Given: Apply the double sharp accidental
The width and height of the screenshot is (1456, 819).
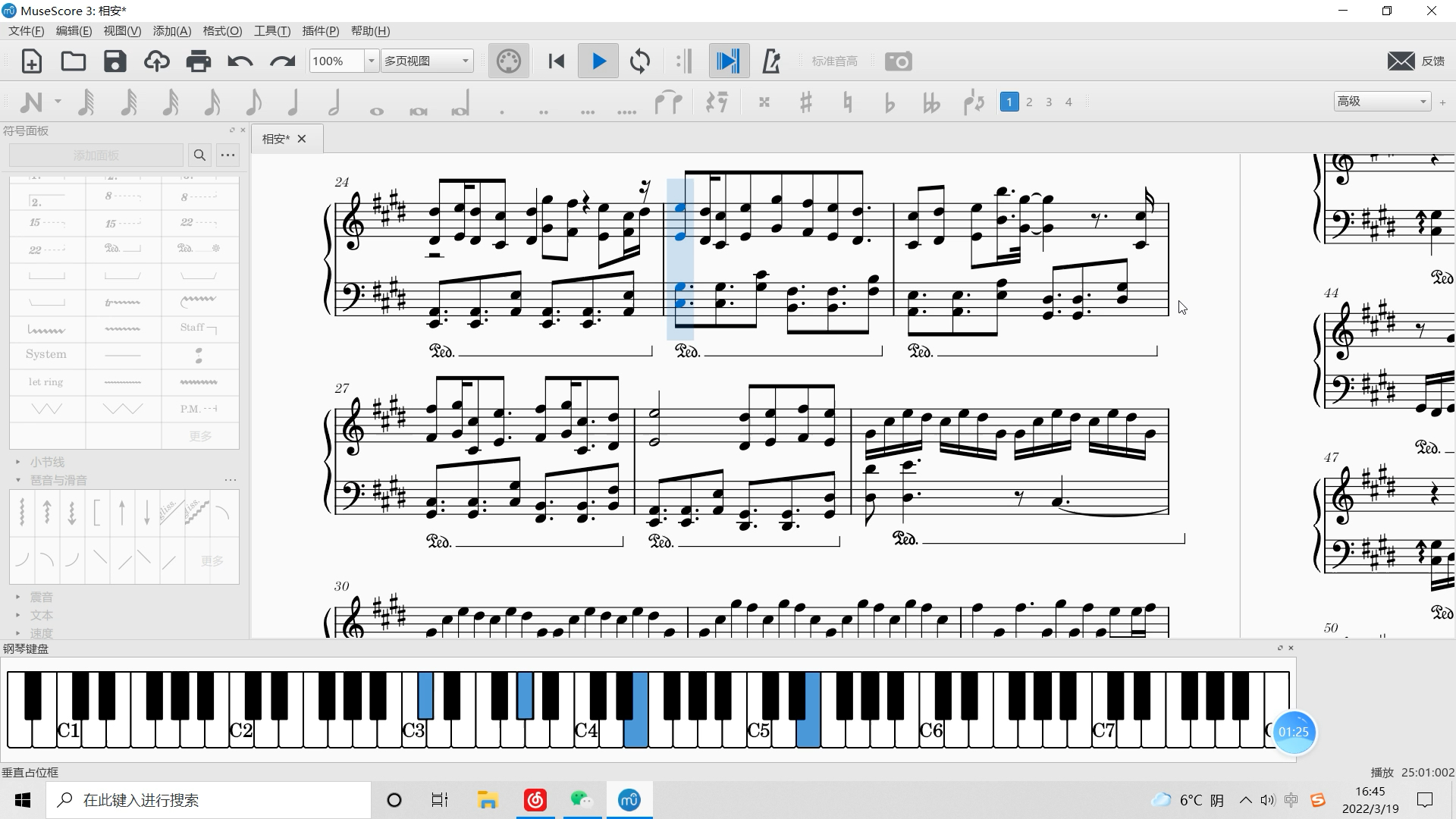Looking at the screenshot, I should [x=764, y=102].
